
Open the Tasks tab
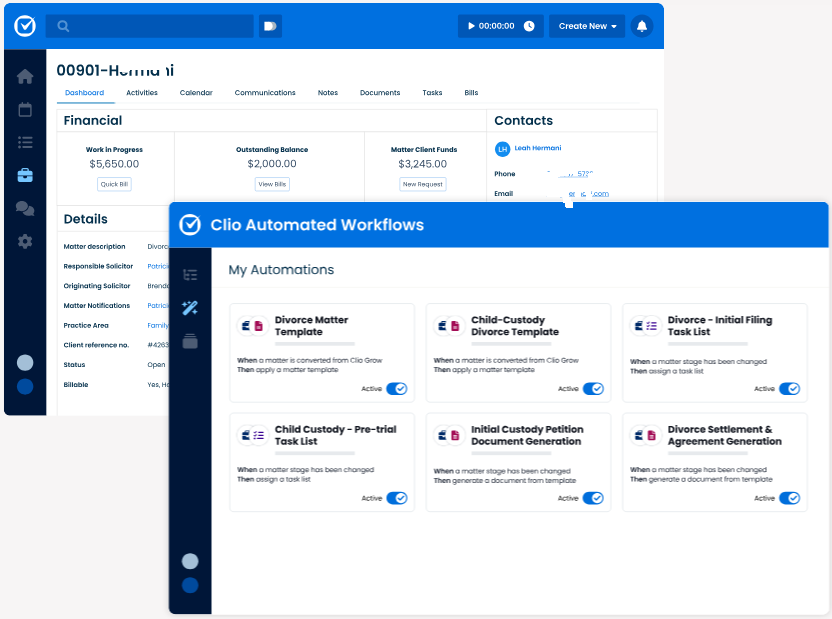[x=432, y=92]
